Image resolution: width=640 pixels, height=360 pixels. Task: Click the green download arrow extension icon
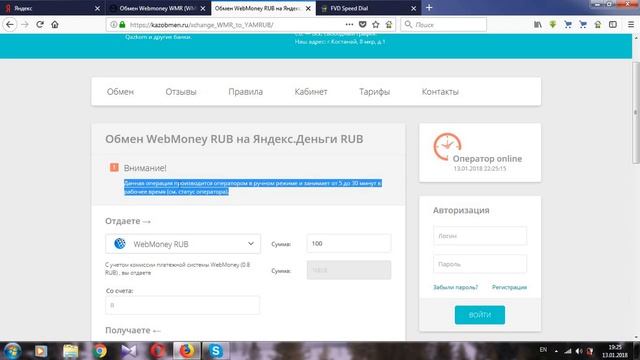coord(553,24)
